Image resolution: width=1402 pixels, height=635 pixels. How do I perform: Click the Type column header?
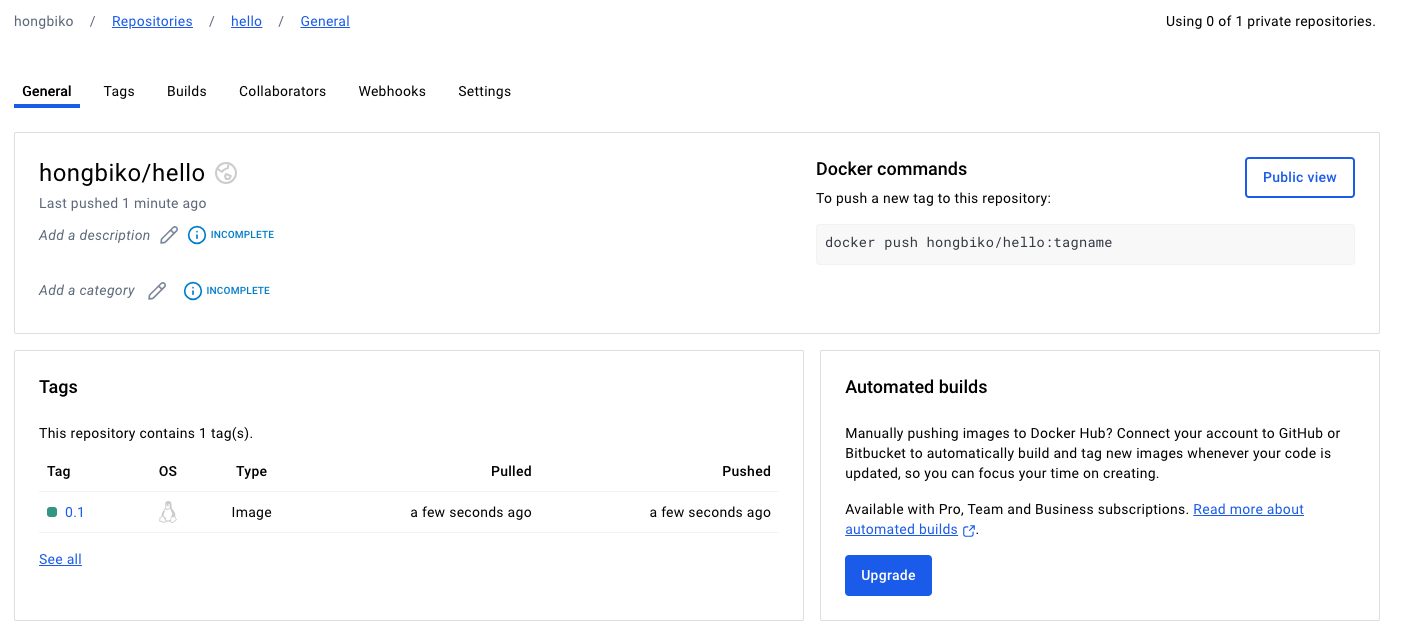pos(251,471)
